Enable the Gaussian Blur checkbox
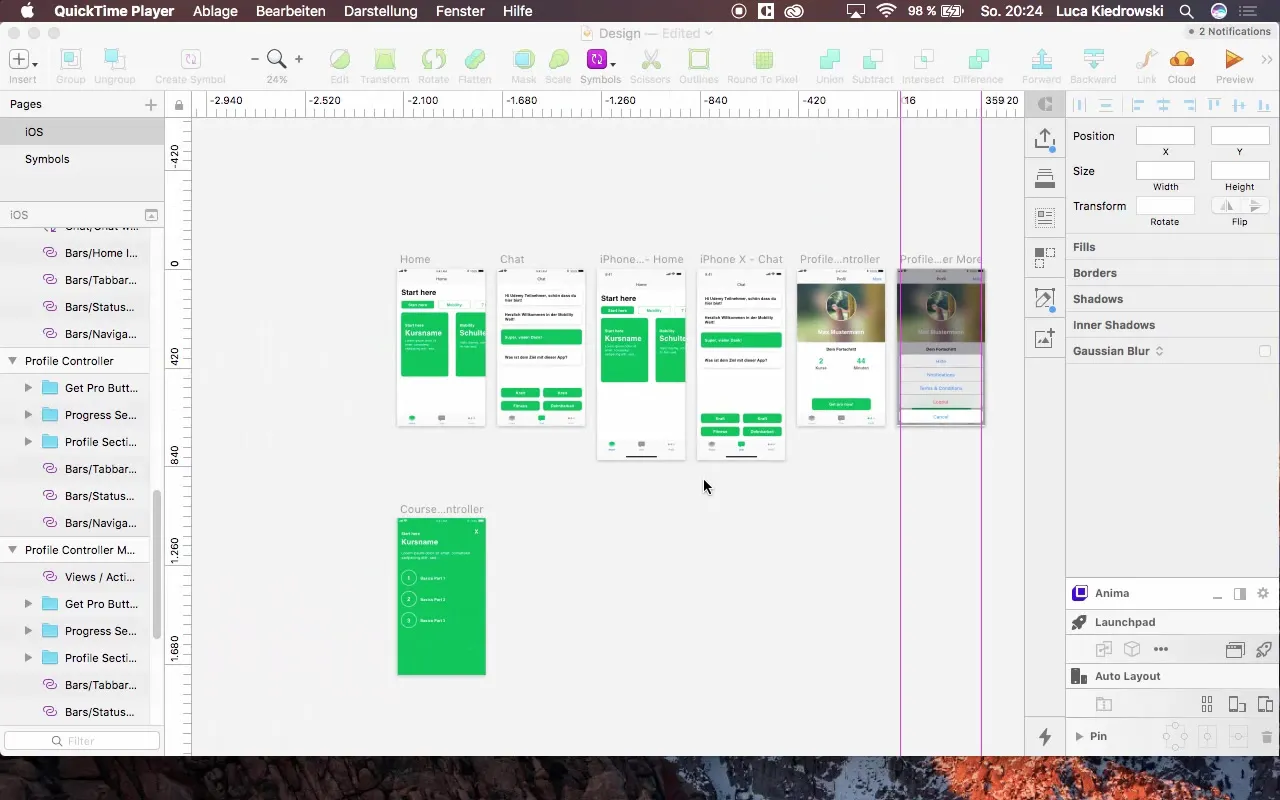Viewport: 1280px width, 800px height. [x=1265, y=351]
